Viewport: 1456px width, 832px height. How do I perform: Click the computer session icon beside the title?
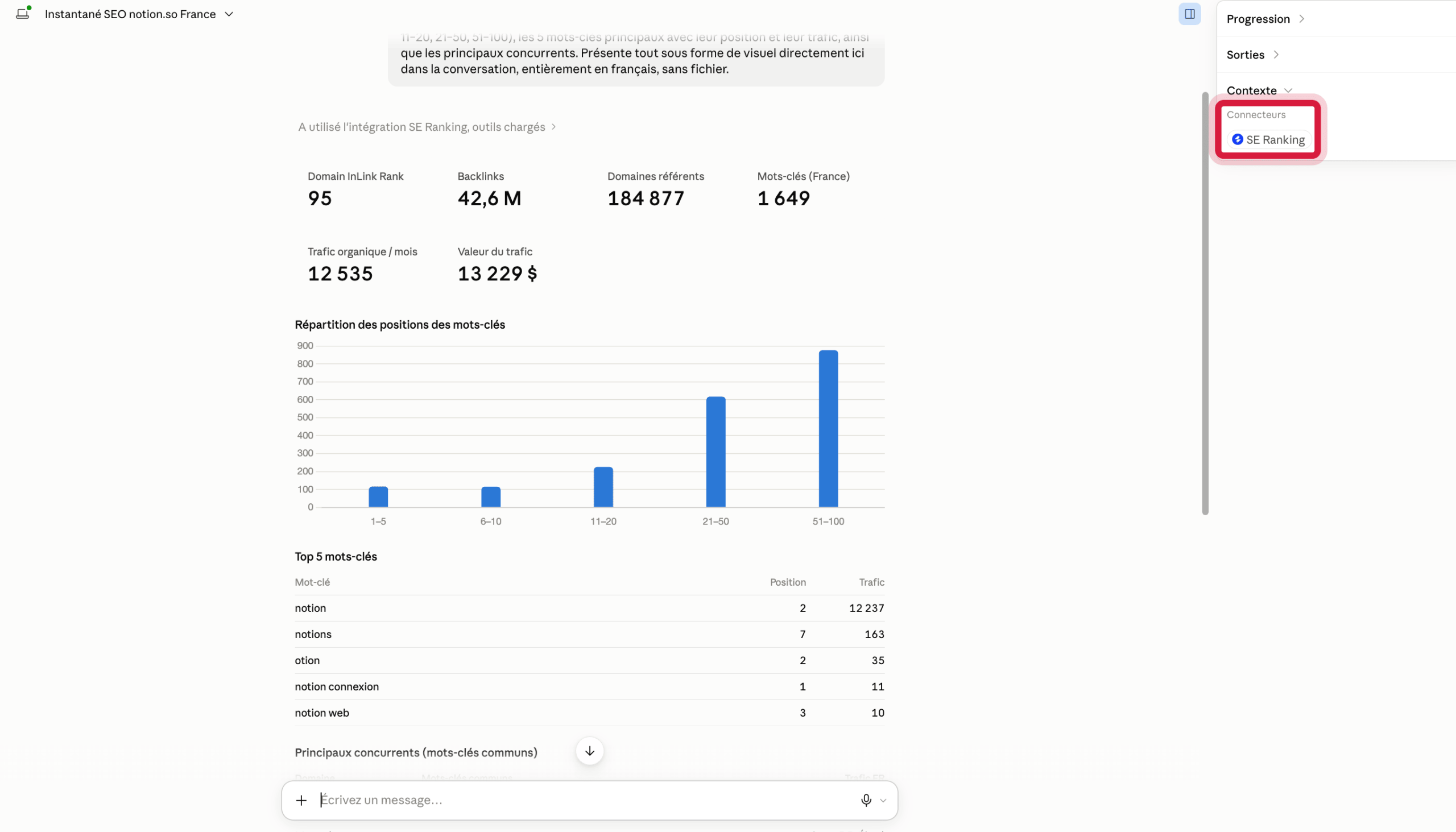click(x=23, y=13)
